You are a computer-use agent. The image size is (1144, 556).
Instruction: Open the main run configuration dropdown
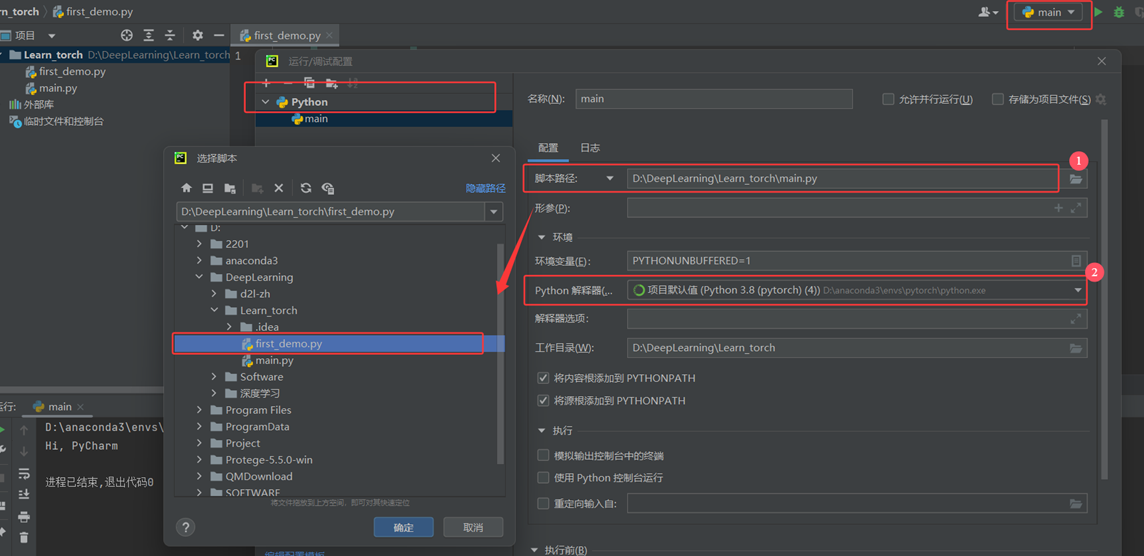pyautogui.click(x=1048, y=12)
